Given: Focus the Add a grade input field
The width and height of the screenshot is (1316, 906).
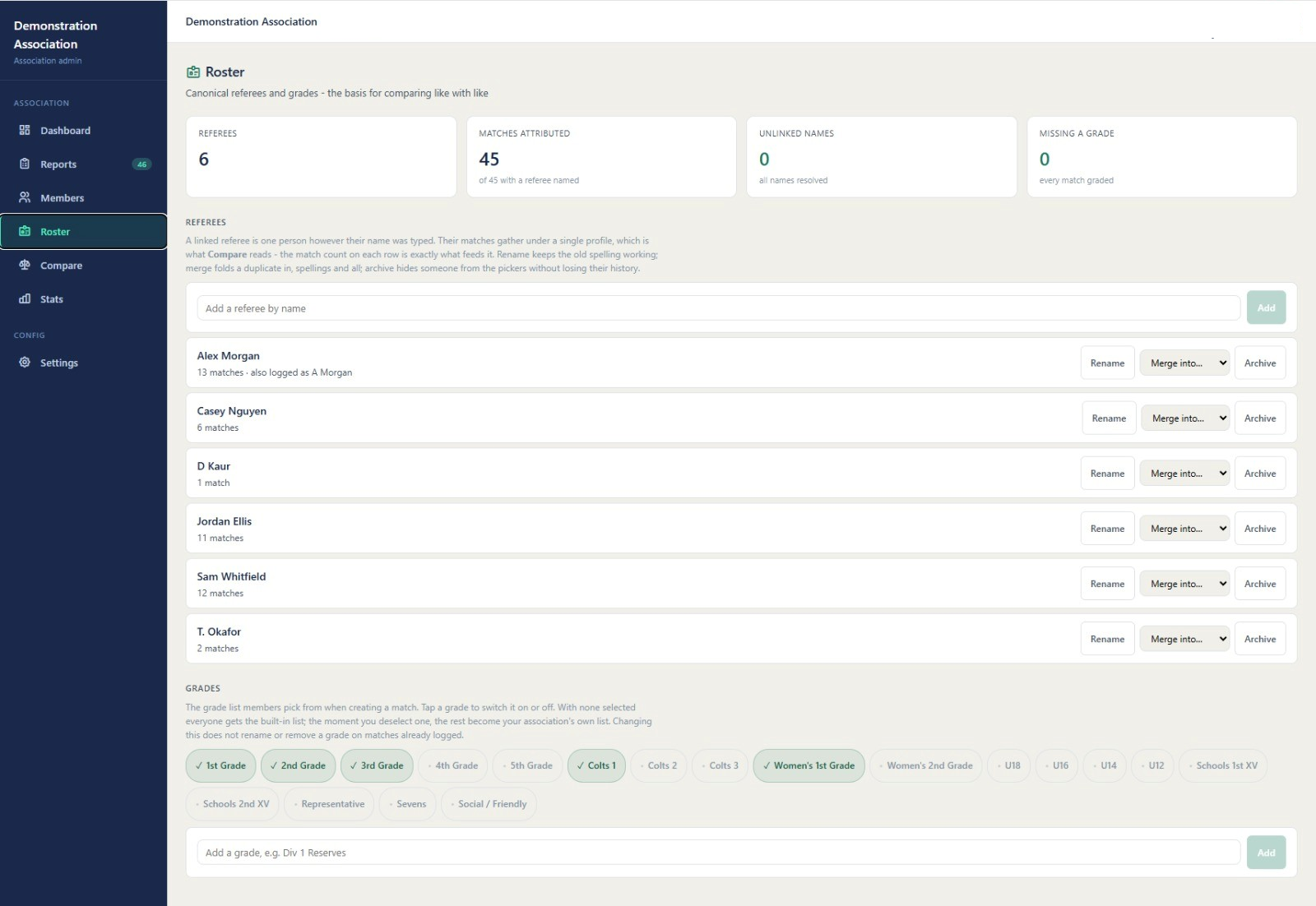Looking at the screenshot, I should 718,852.
